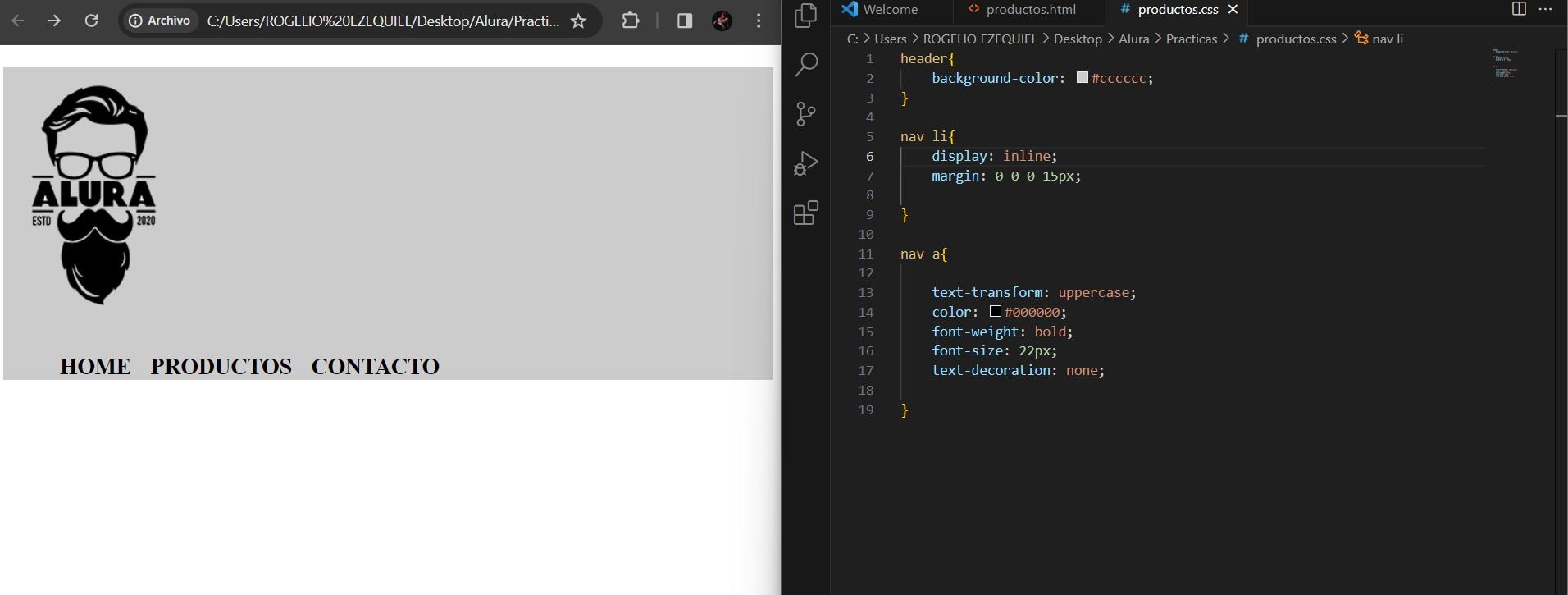Open the browser three-dot menu
The width and height of the screenshot is (1568, 595).
pyautogui.click(x=759, y=21)
